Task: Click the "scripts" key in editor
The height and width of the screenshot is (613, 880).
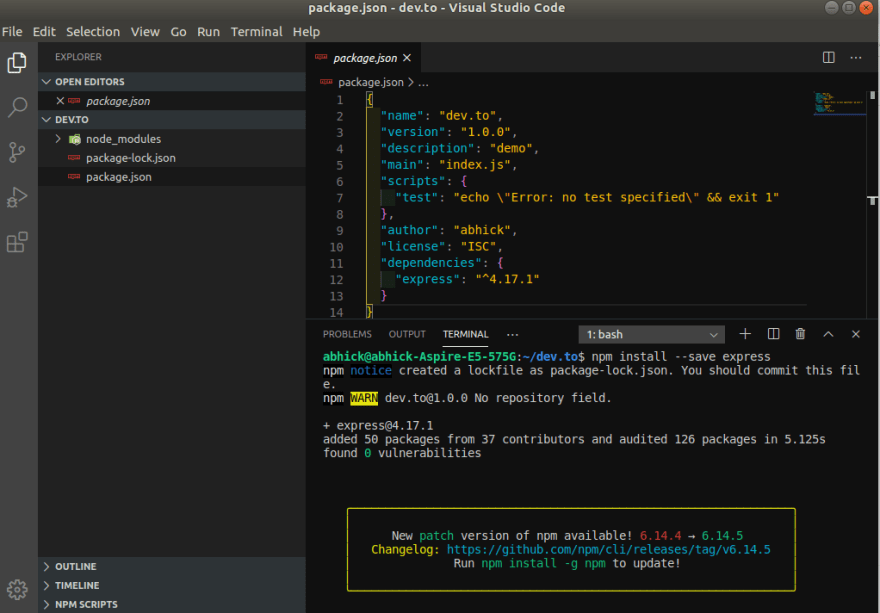Action: coord(412,181)
